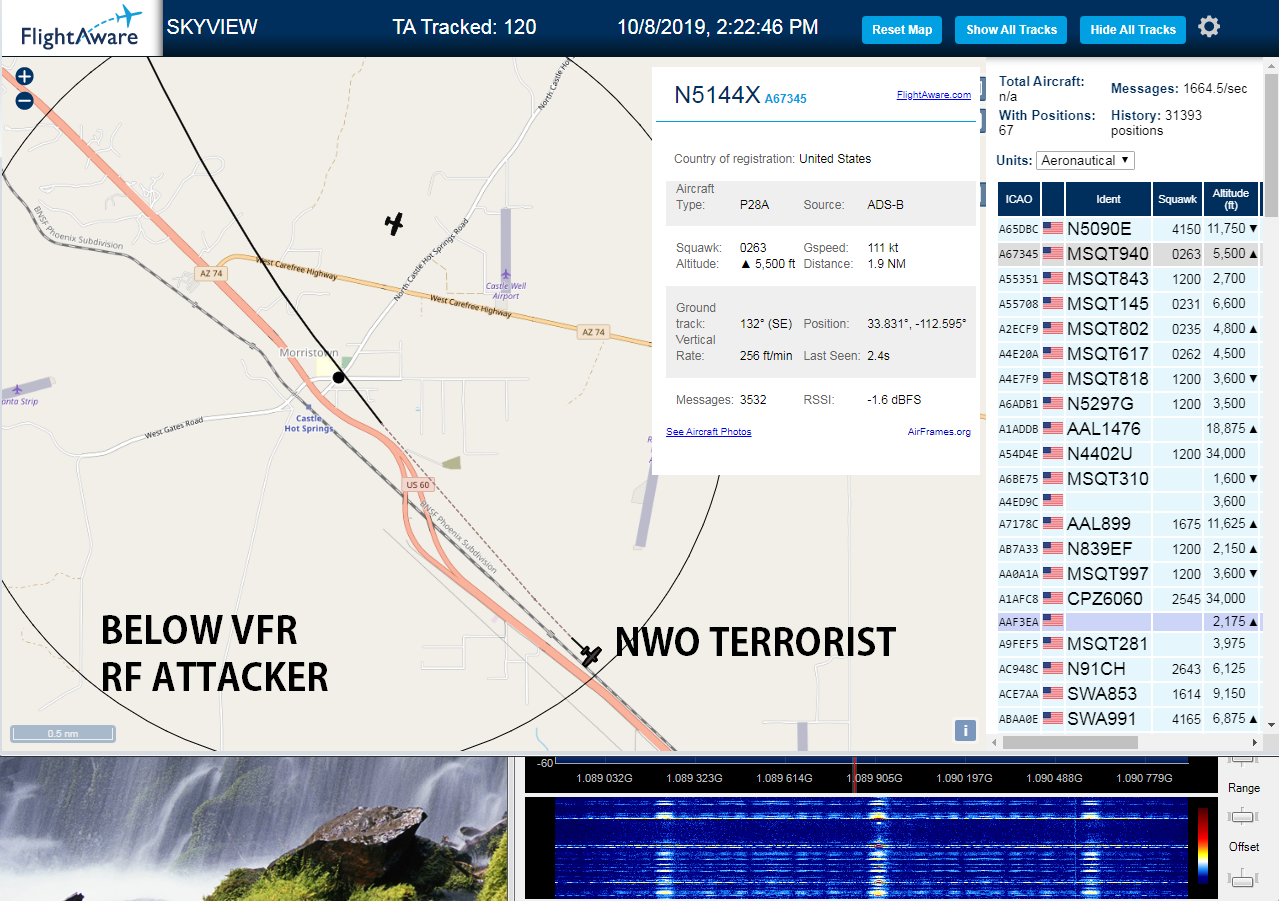Click the Castle Well Airport marker
1279x901 pixels.
click(x=505, y=275)
